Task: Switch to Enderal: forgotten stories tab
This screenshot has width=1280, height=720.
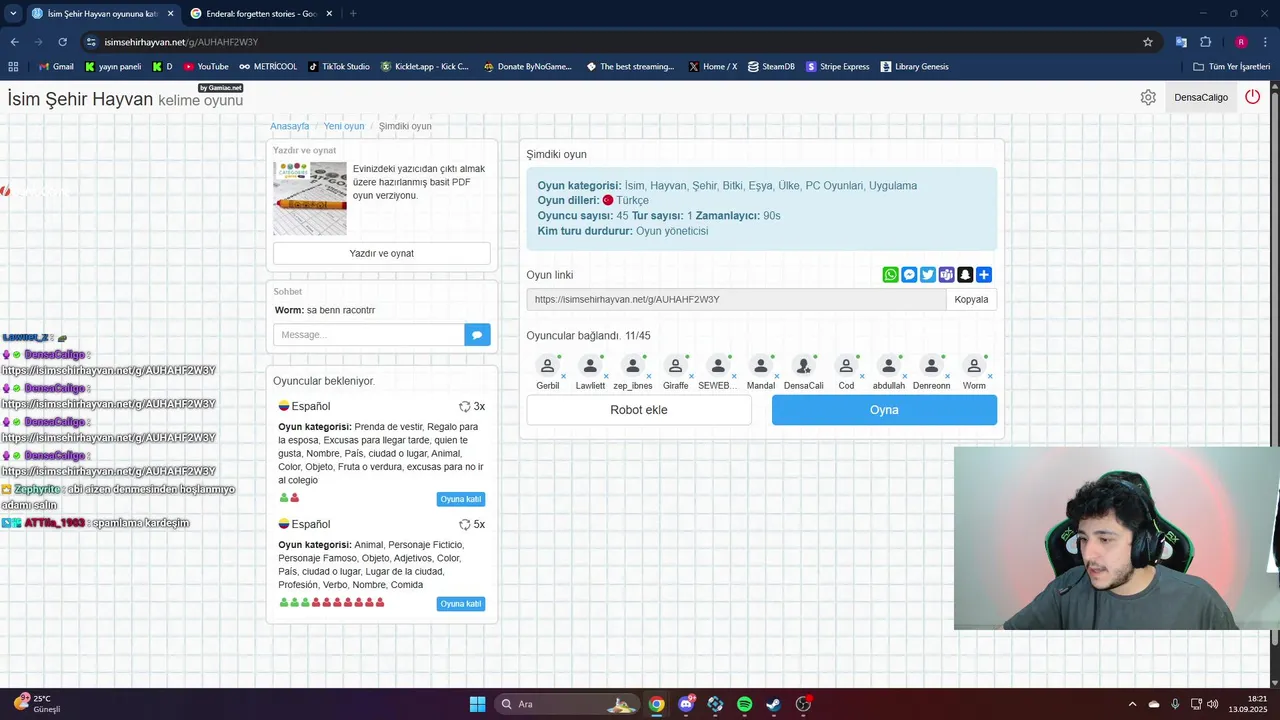Action: (262, 14)
